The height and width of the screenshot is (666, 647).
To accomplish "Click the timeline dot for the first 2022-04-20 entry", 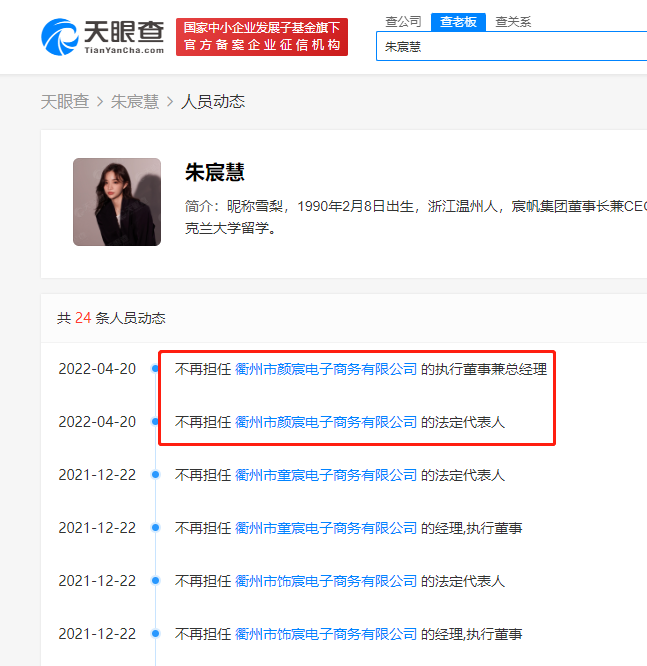I will [x=155, y=369].
